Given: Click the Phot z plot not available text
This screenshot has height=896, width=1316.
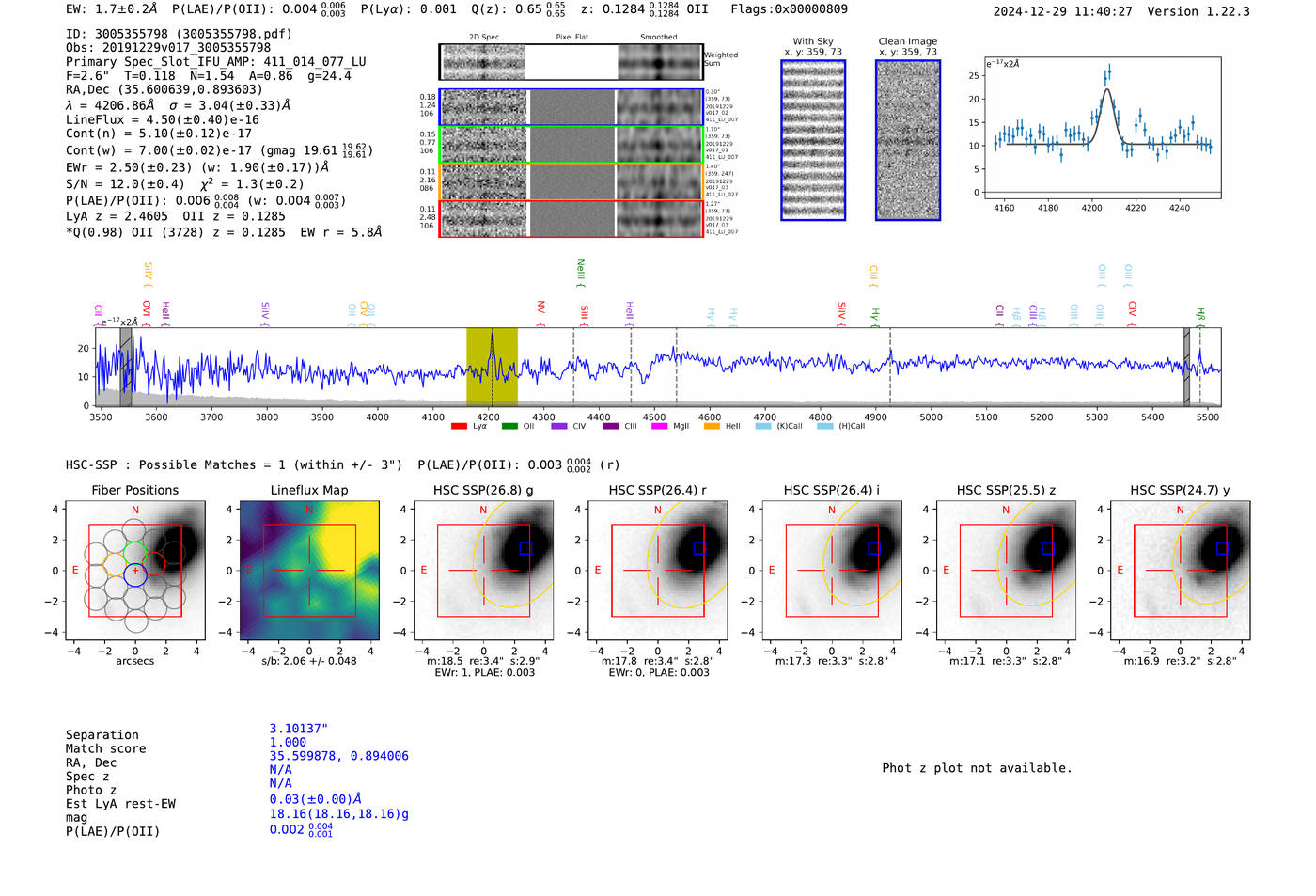Looking at the screenshot, I should coord(977,768).
